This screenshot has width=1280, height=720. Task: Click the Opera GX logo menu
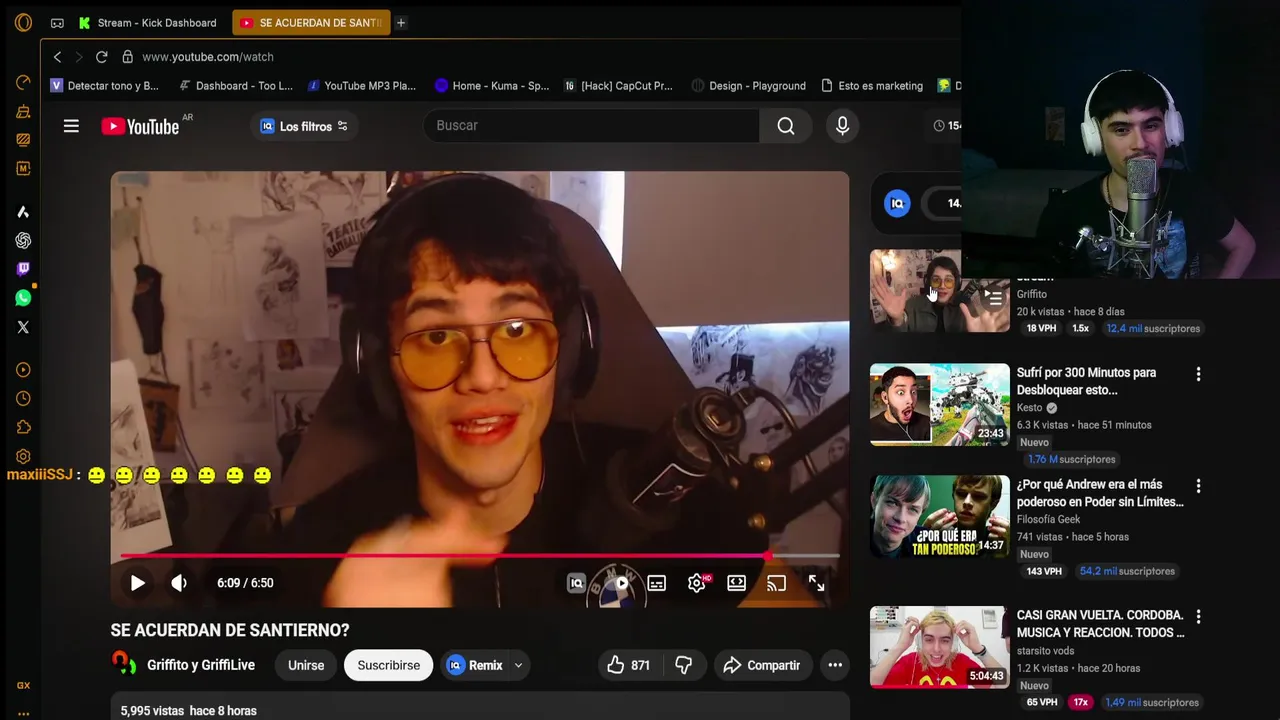point(23,22)
